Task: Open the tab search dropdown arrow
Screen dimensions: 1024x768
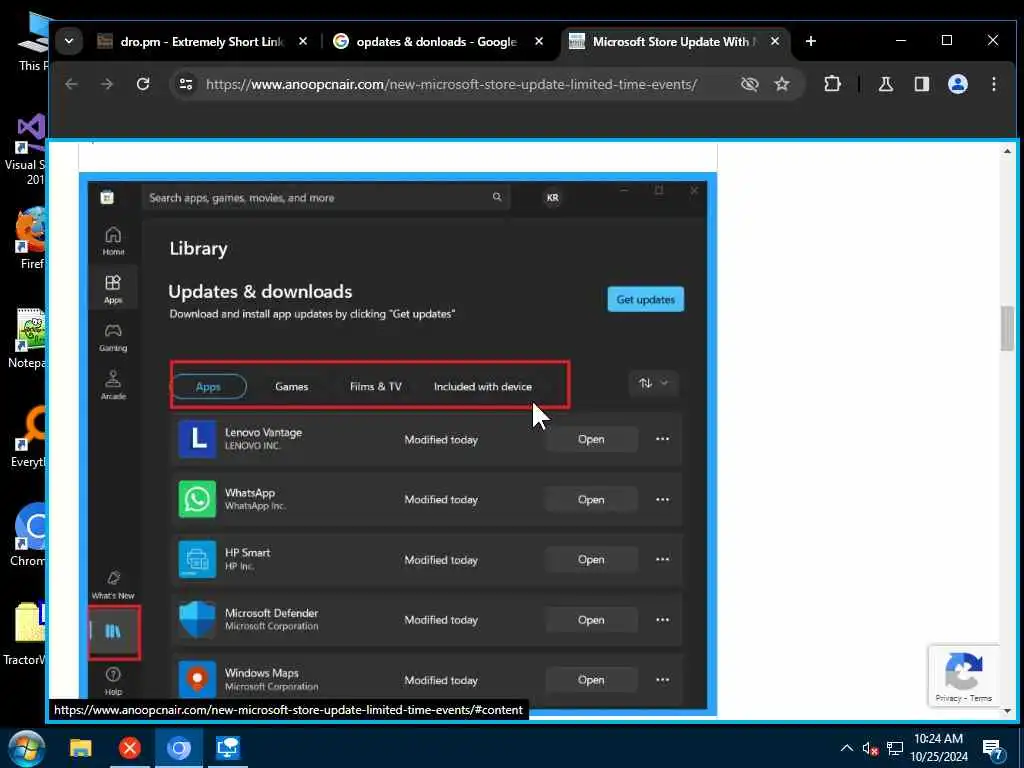Action: (x=69, y=41)
